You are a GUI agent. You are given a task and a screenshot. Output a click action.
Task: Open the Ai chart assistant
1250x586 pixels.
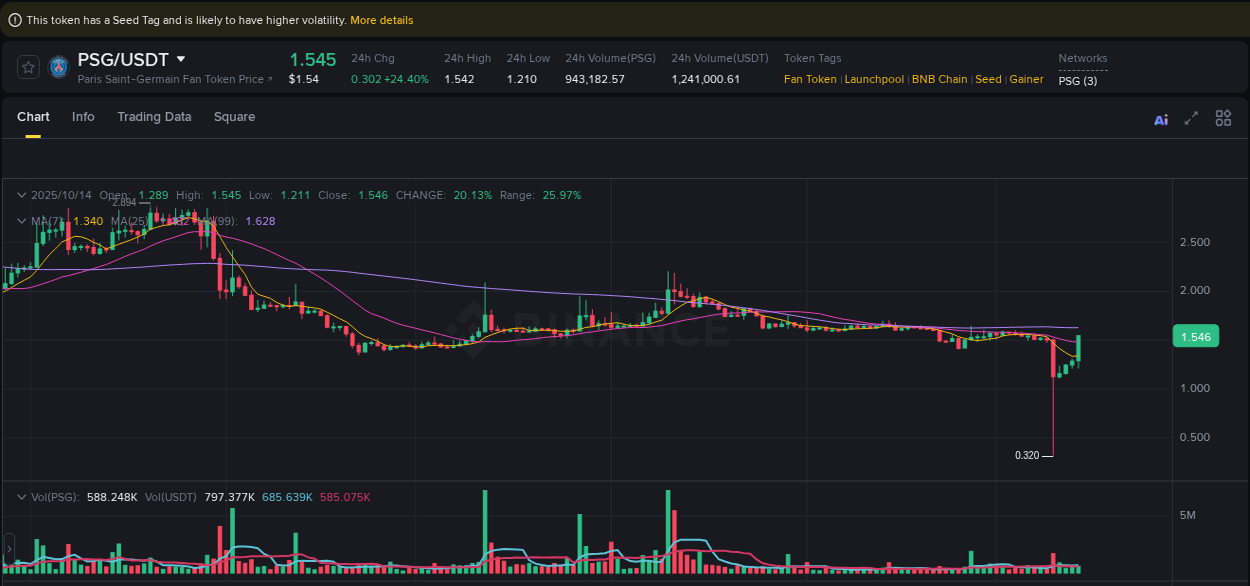[1160, 118]
